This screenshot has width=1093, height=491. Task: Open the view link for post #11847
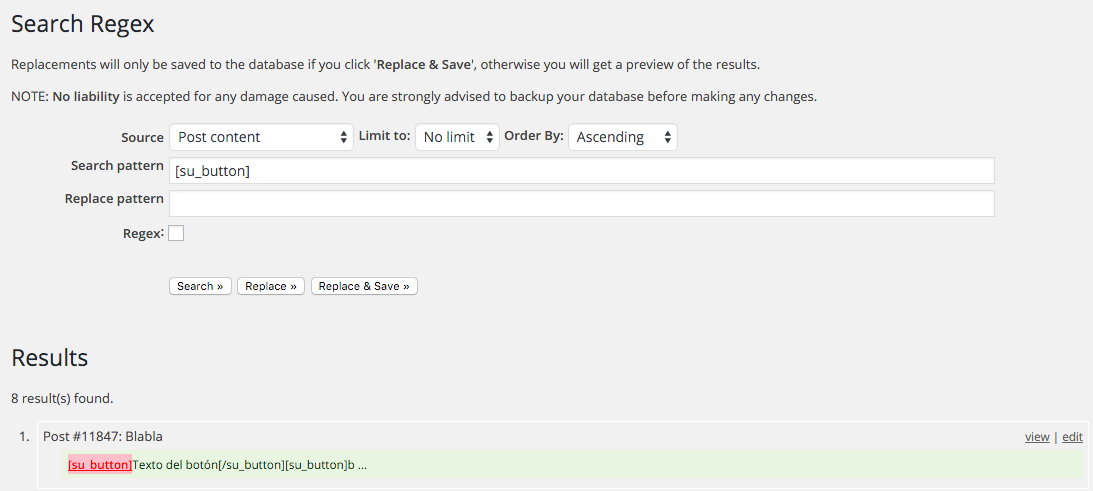(1037, 437)
